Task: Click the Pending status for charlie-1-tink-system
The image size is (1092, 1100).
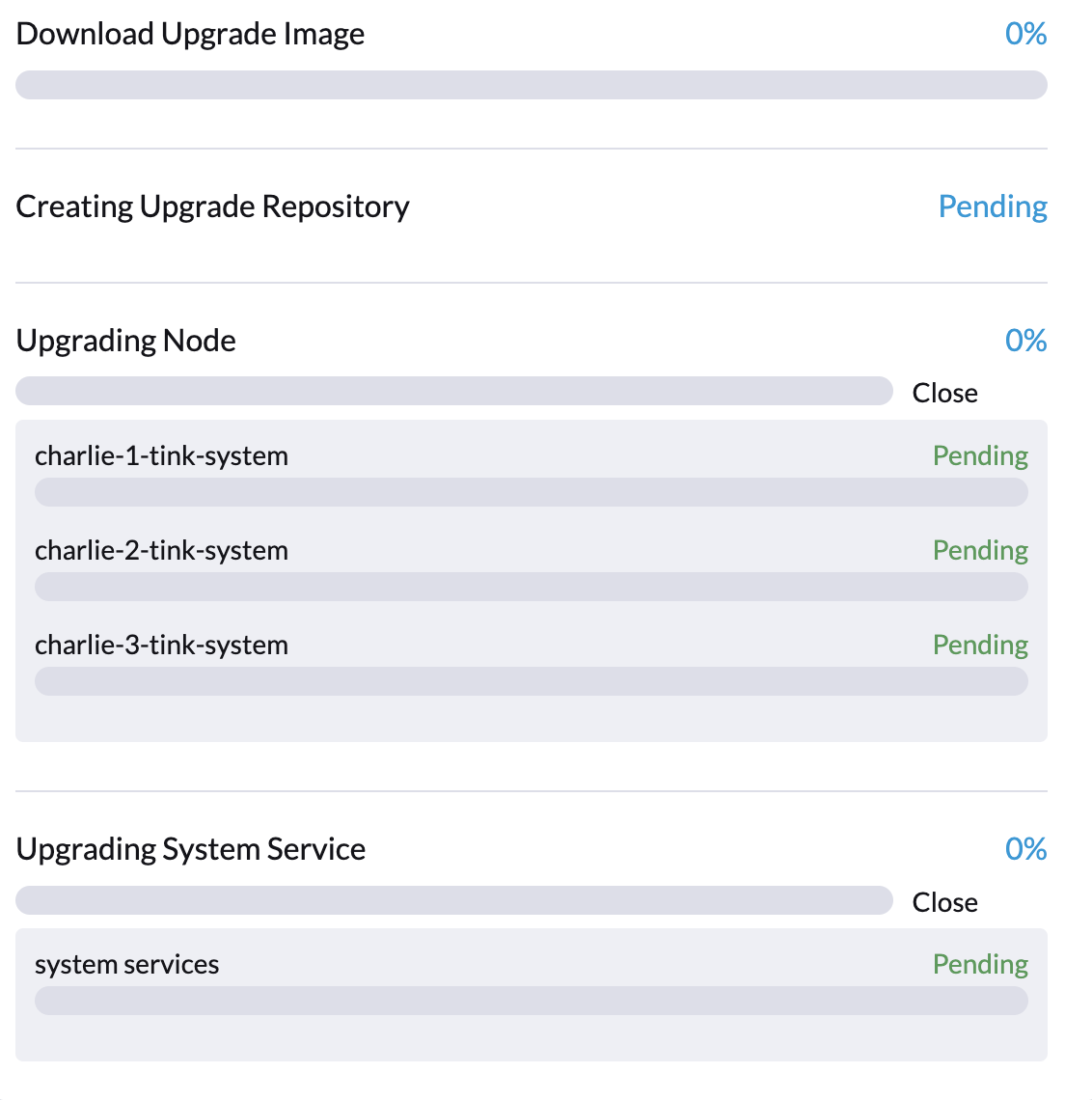Action: coord(980,455)
